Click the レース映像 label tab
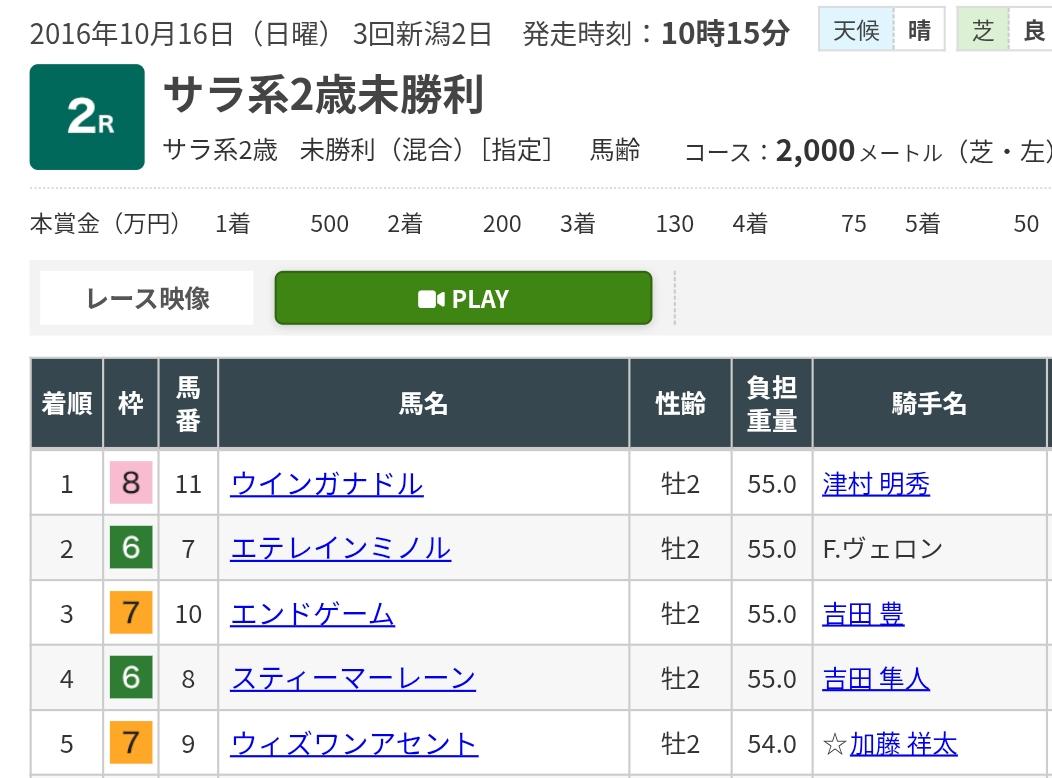 click(147, 299)
